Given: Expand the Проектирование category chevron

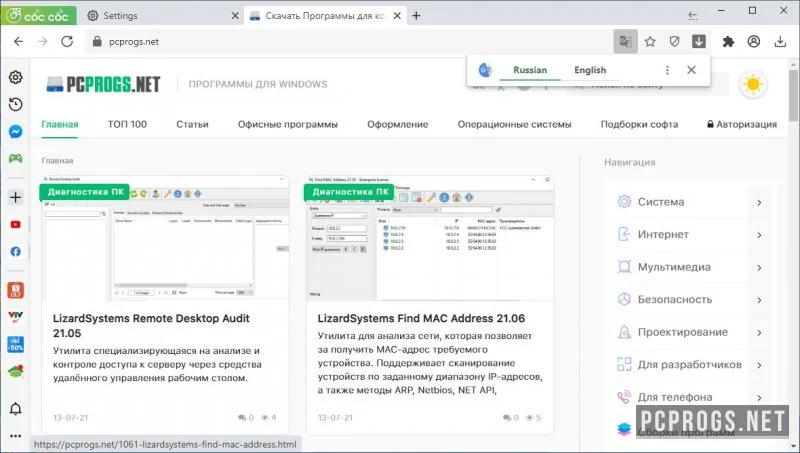Looking at the screenshot, I should pos(759,333).
